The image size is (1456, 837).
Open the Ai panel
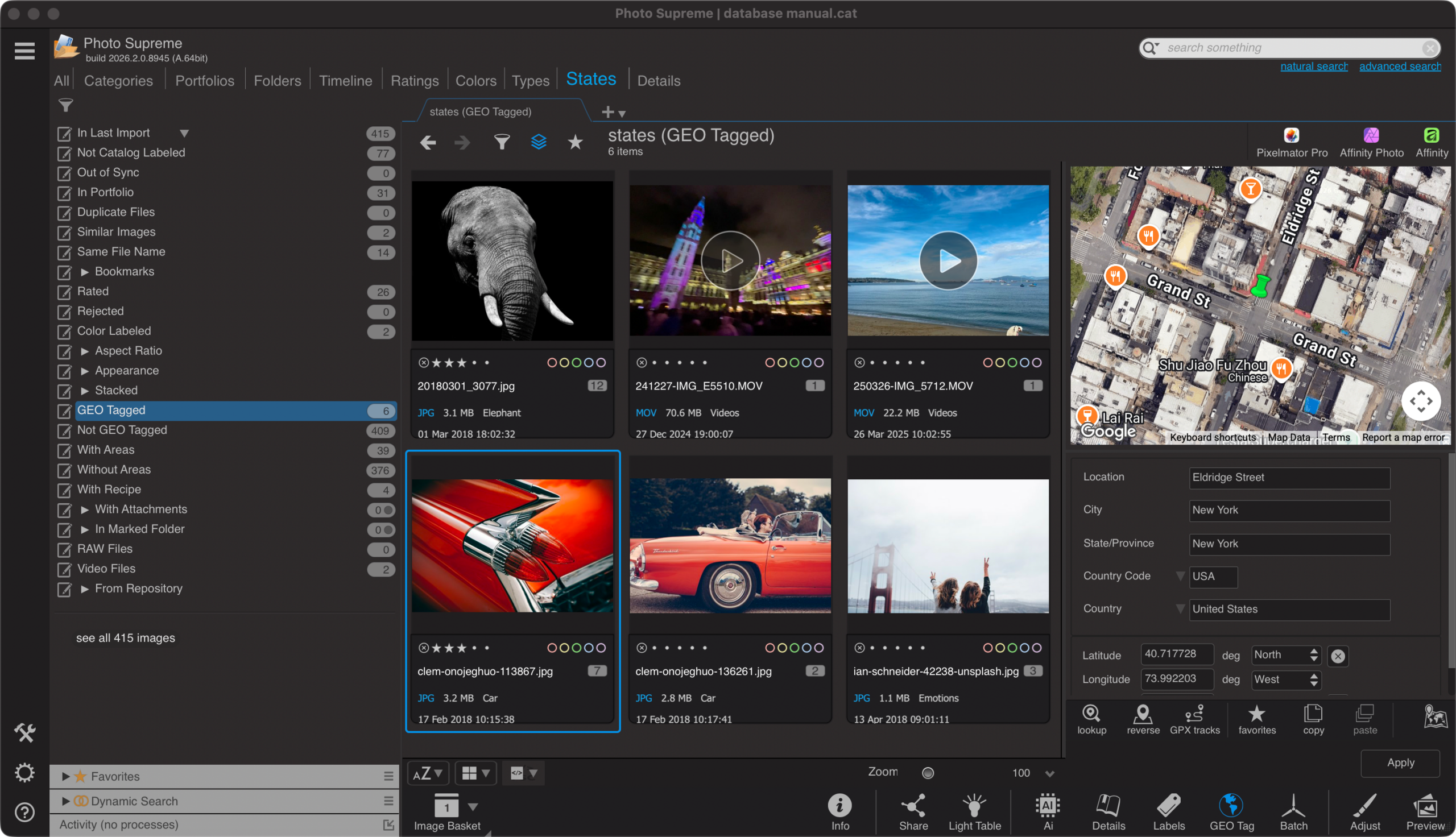1048,813
